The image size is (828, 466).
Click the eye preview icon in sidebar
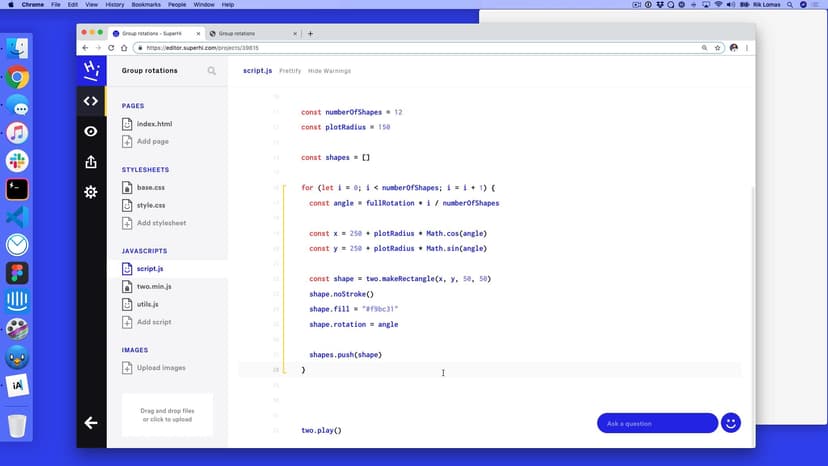click(x=91, y=131)
